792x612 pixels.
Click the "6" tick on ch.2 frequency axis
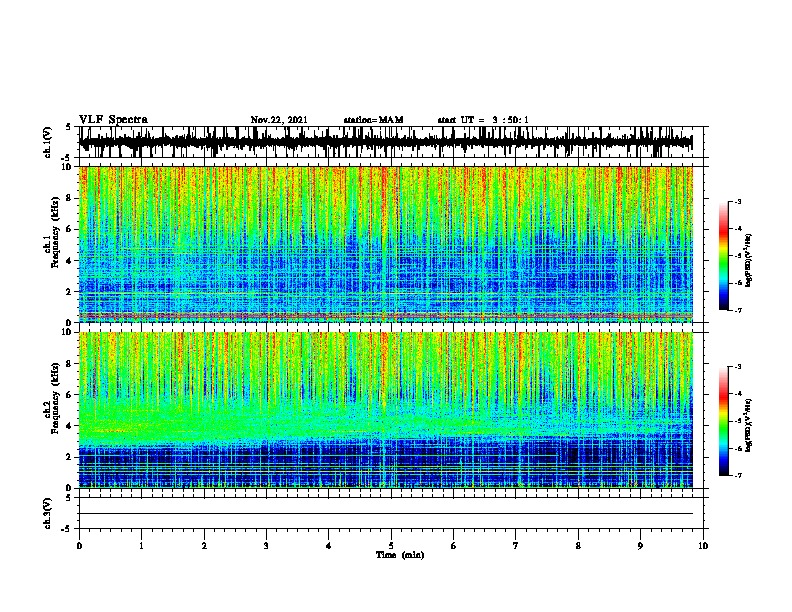coord(70,395)
